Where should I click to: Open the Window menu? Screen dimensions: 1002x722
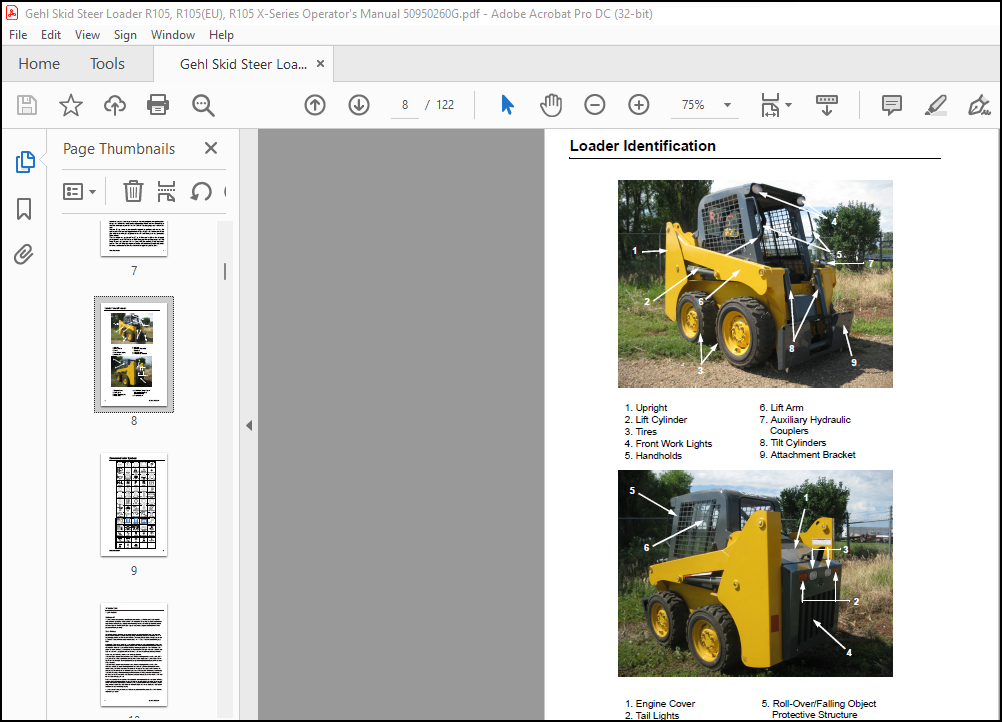tap(173, 35)
